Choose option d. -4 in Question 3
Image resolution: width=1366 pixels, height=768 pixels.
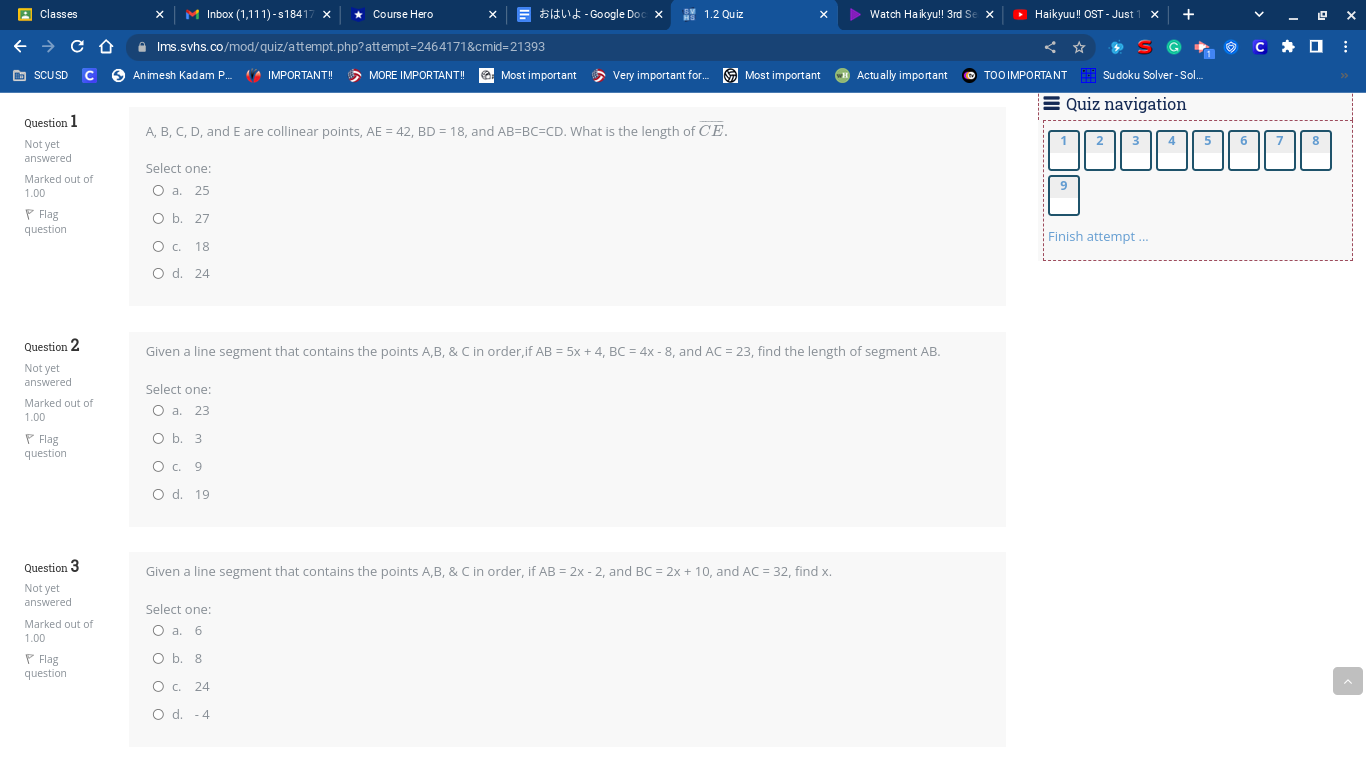[158, 715]
